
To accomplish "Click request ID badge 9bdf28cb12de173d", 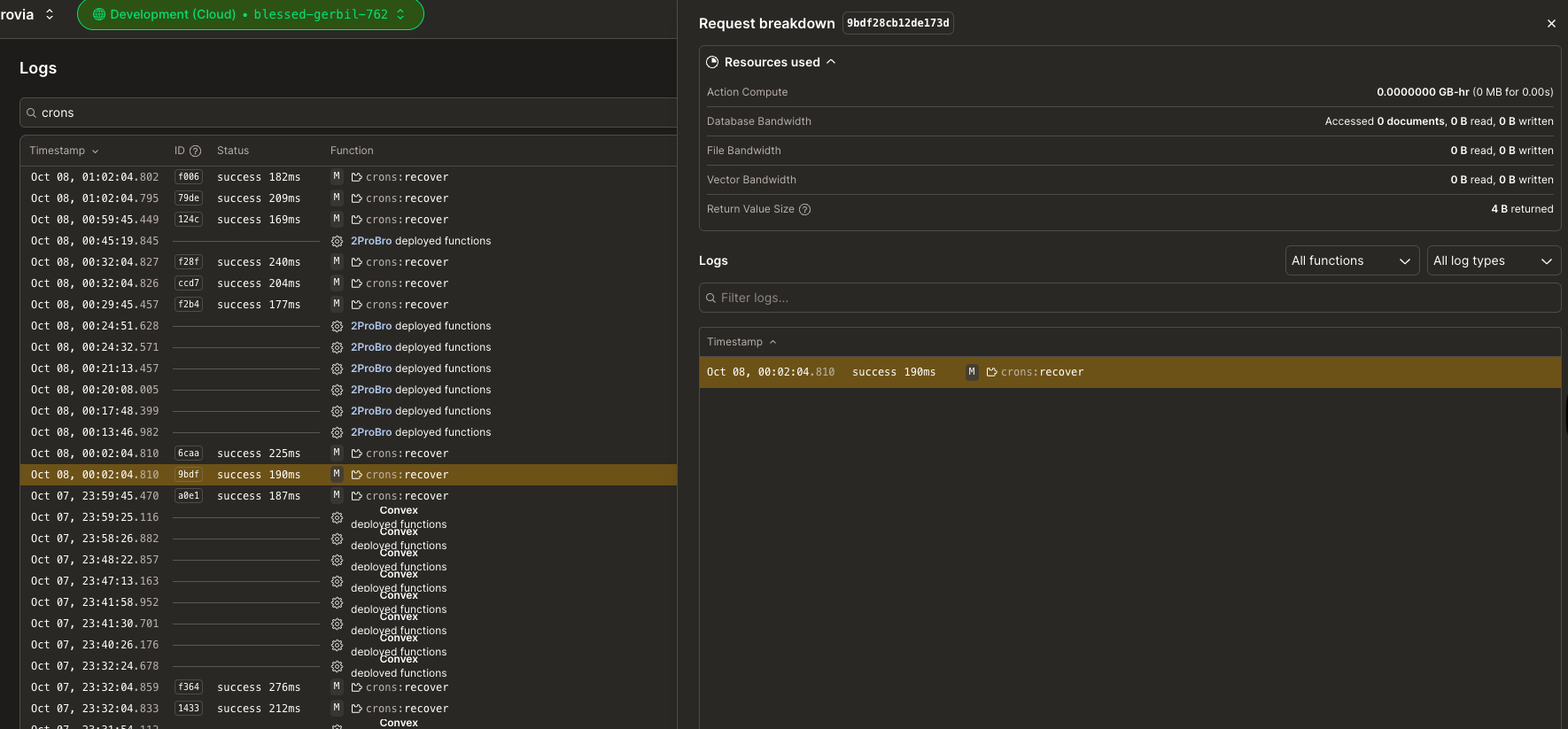I will tap(897, 24).
